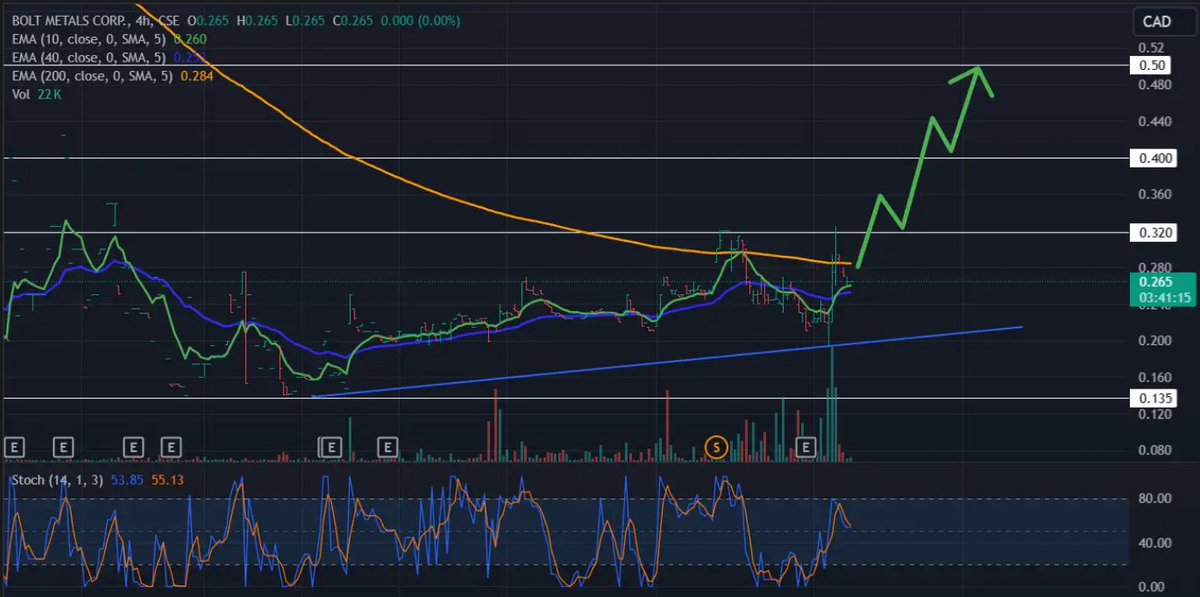This screenshot has height=597, width=1200.
Task: Click the Stoch value 55.13
Action: [x=166, y=481]
